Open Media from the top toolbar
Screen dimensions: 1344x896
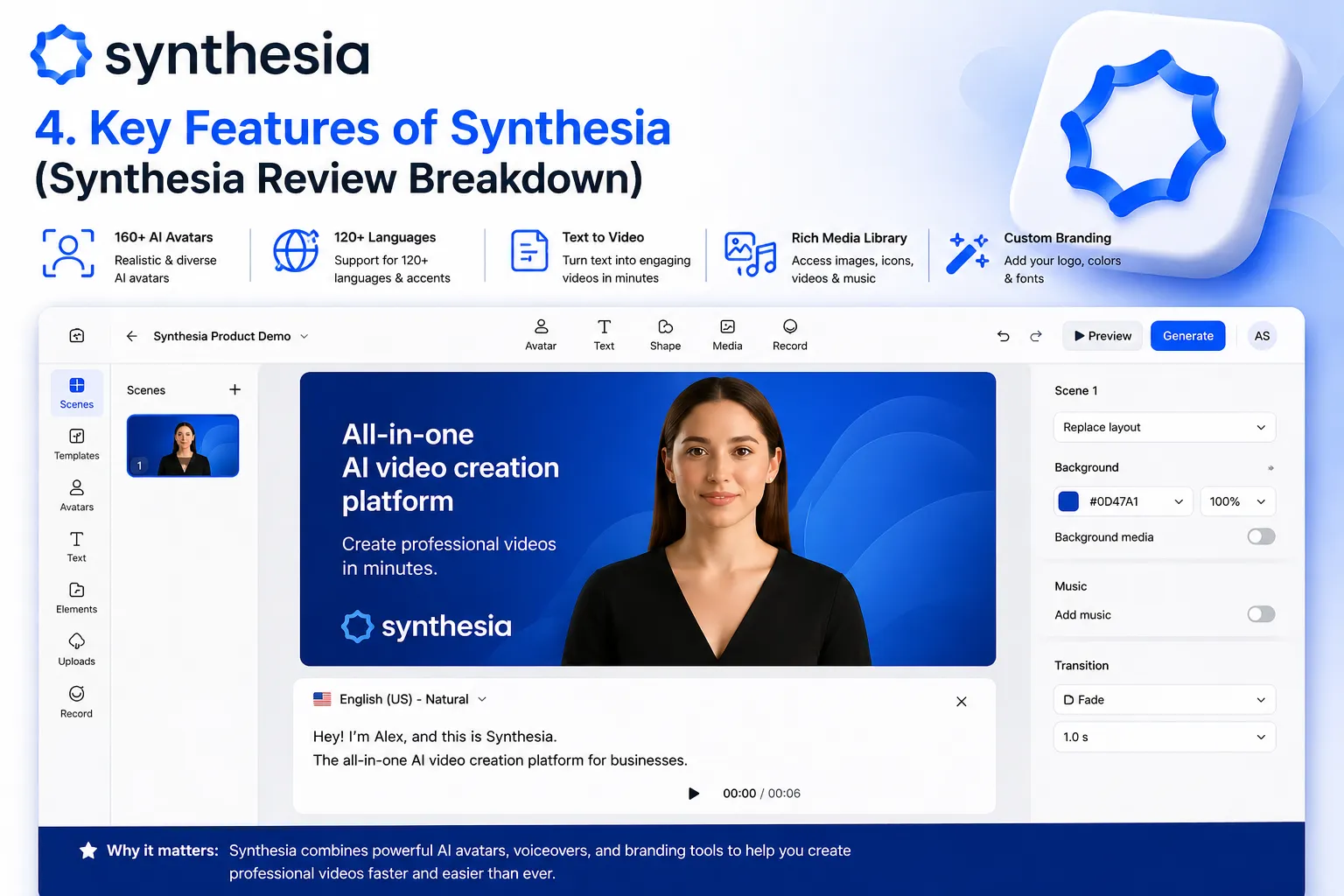click(x=727, y=335)
